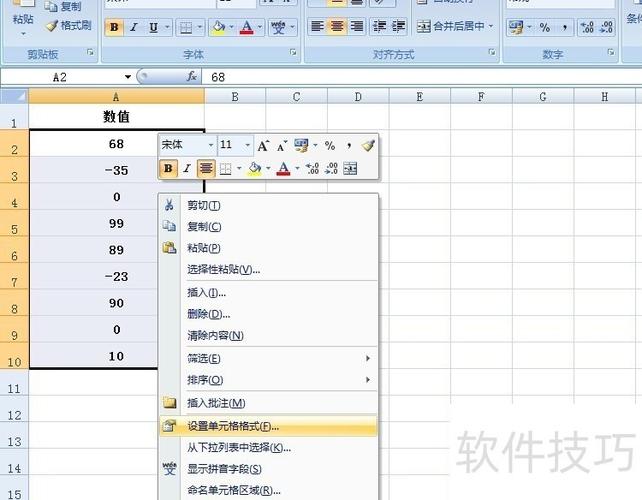Click format painter brush in mini toolbar

(368, 145)
